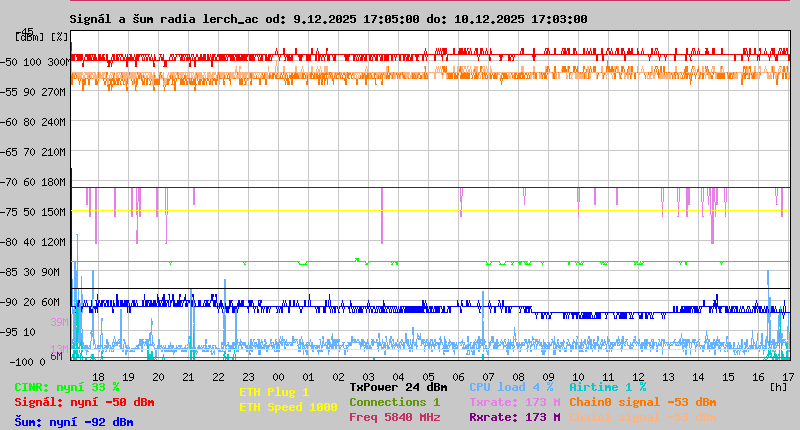Select the 'Rxrate: 173 M' legend entry
Screen dimensions: 800x430
515,417
